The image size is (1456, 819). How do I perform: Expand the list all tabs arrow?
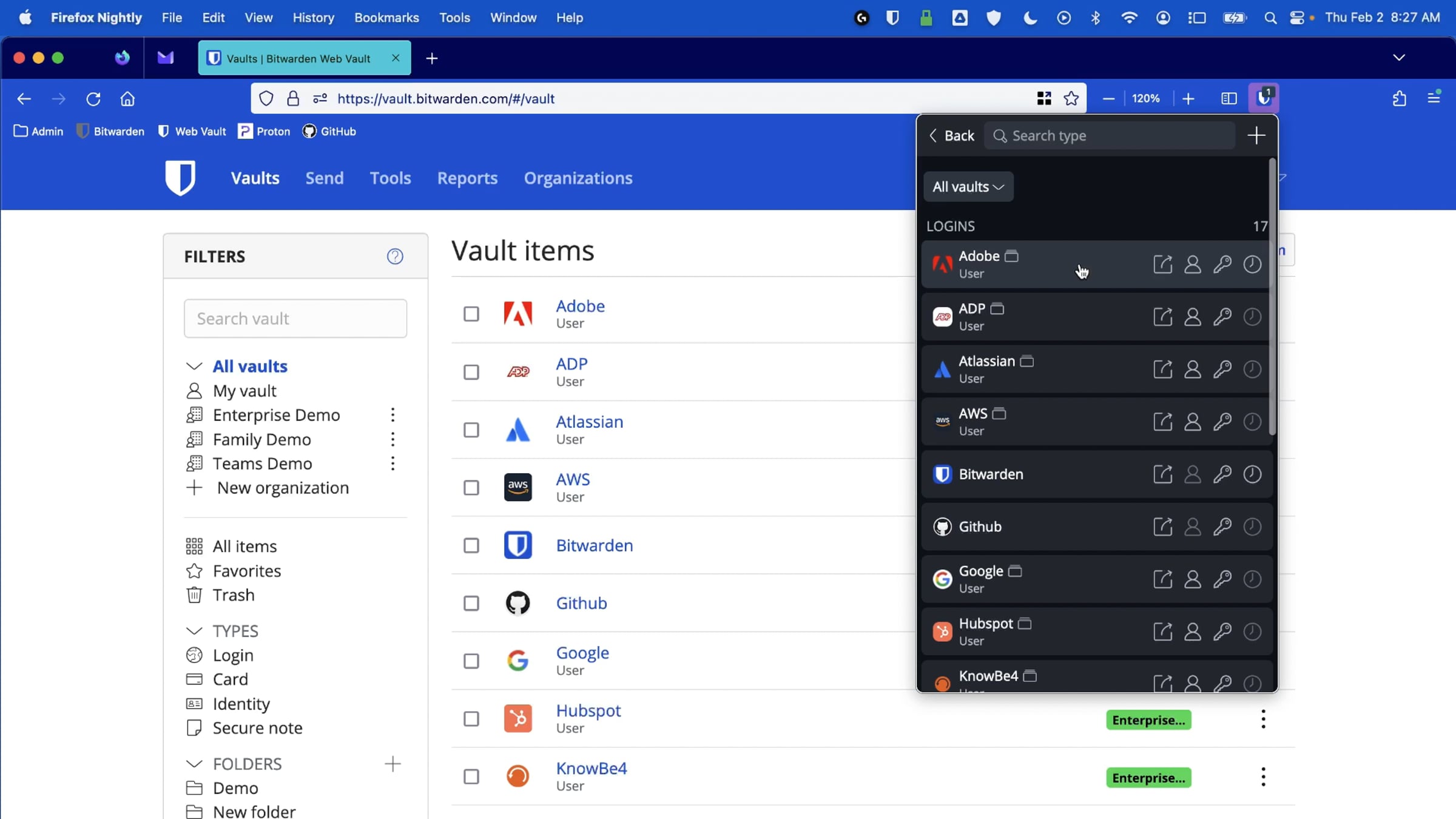point(1399,58)
